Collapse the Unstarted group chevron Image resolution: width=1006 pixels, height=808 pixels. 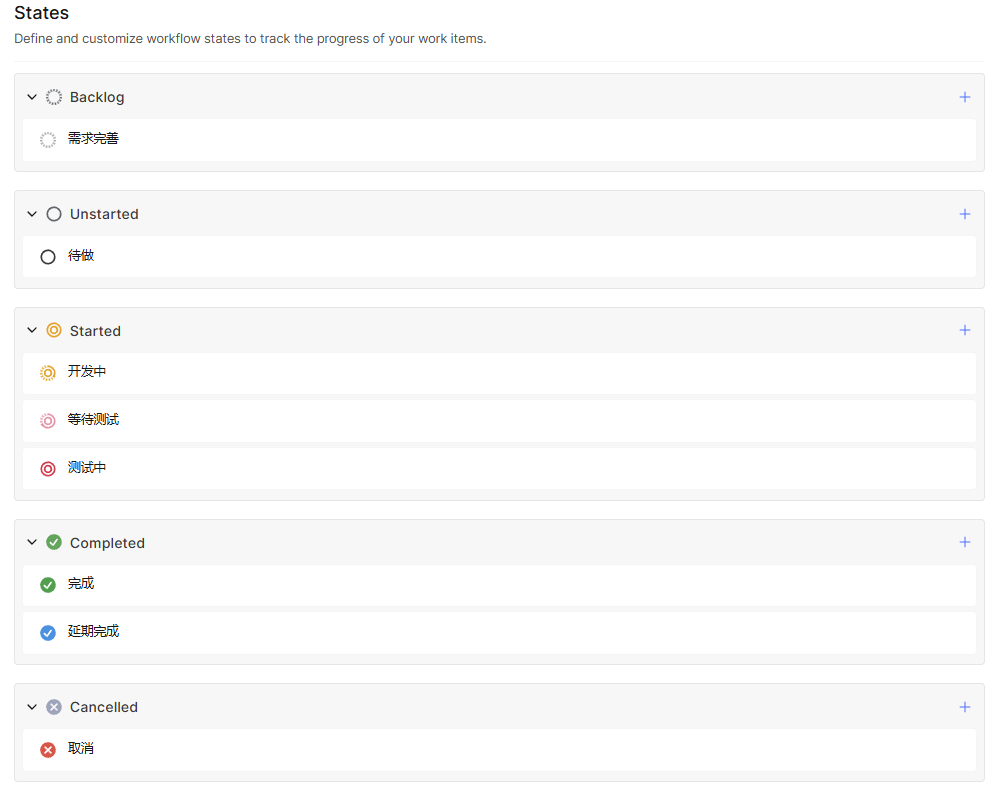coord(32,214)
